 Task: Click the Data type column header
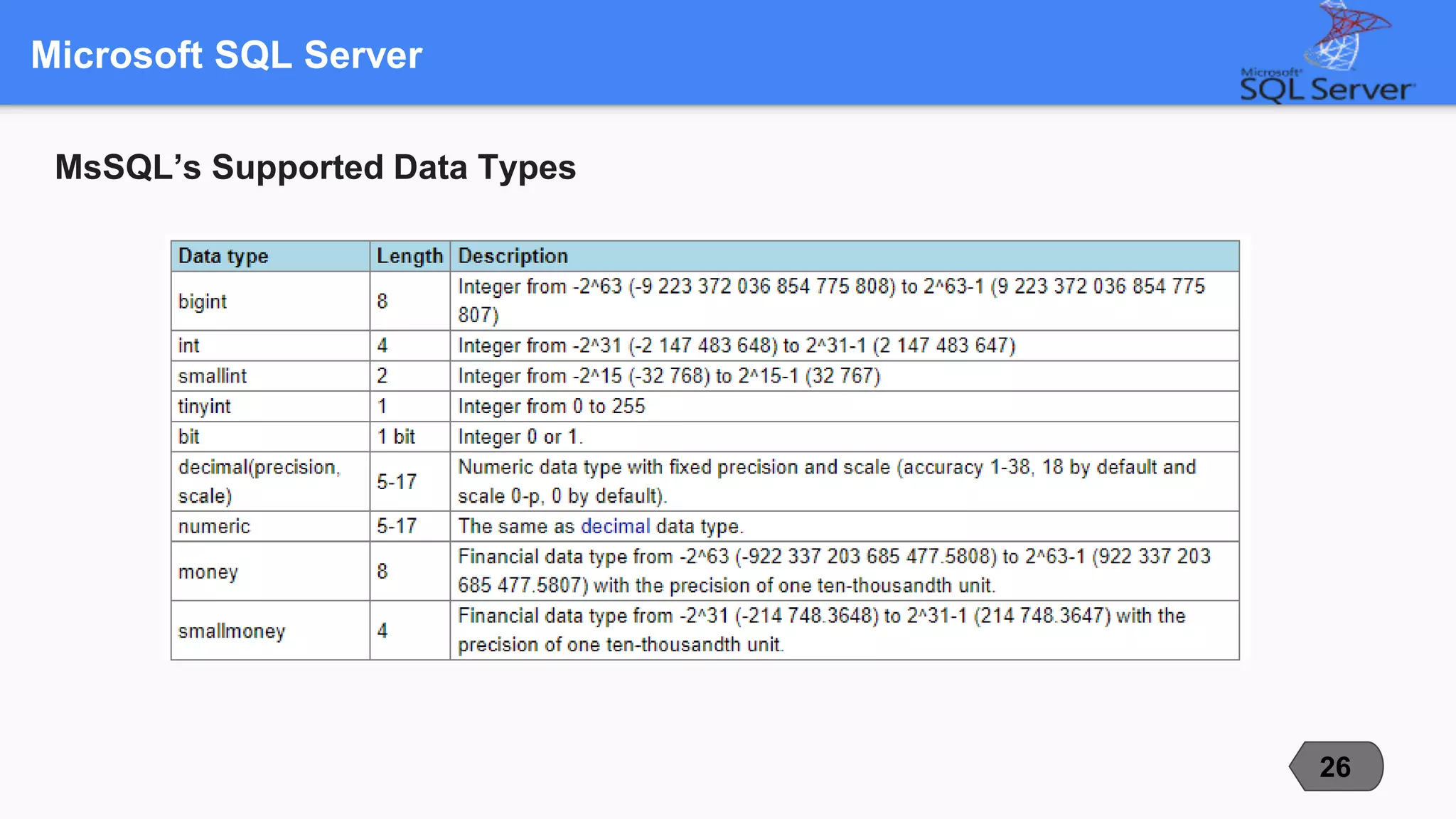(x=223, y=256)
